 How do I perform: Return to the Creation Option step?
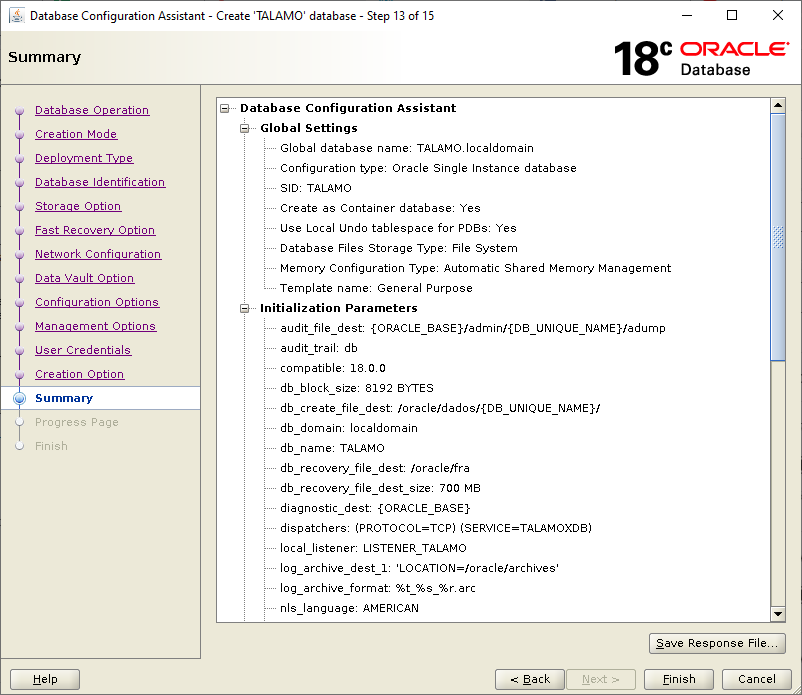click(79, 374)
